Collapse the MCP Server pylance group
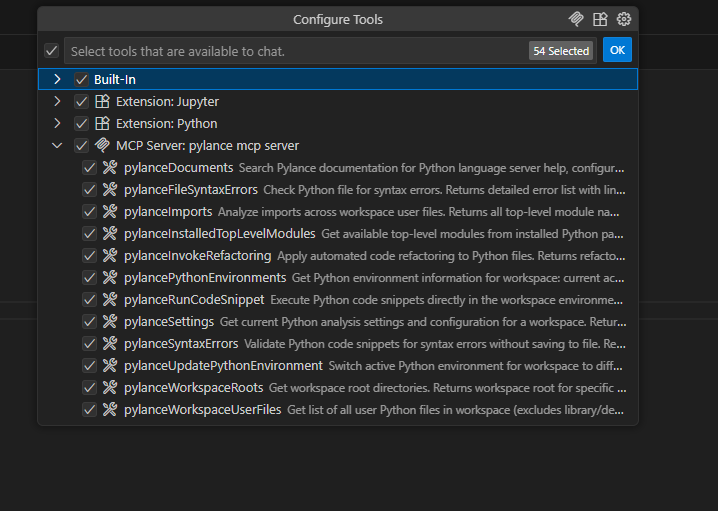The height and width of the screenshot is (511, 718). pos(57,146)
